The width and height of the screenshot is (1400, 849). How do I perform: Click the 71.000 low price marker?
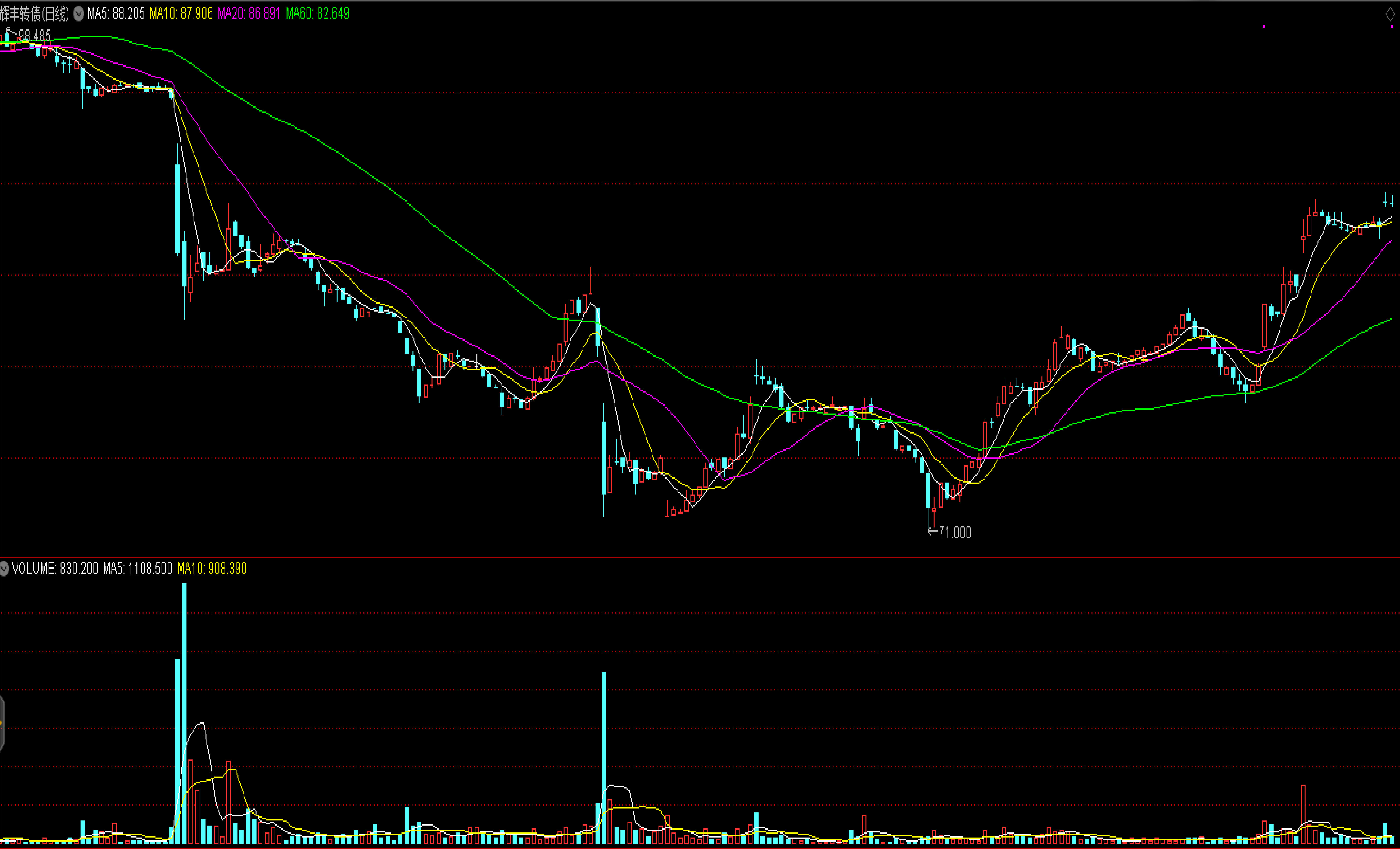(955, 532)
